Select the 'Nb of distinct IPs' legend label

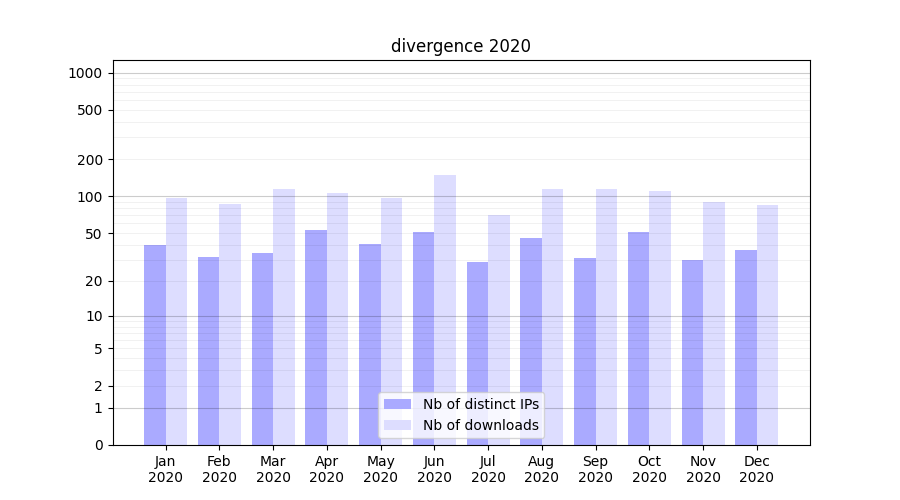pyautogui.click(x=480, y=404)
